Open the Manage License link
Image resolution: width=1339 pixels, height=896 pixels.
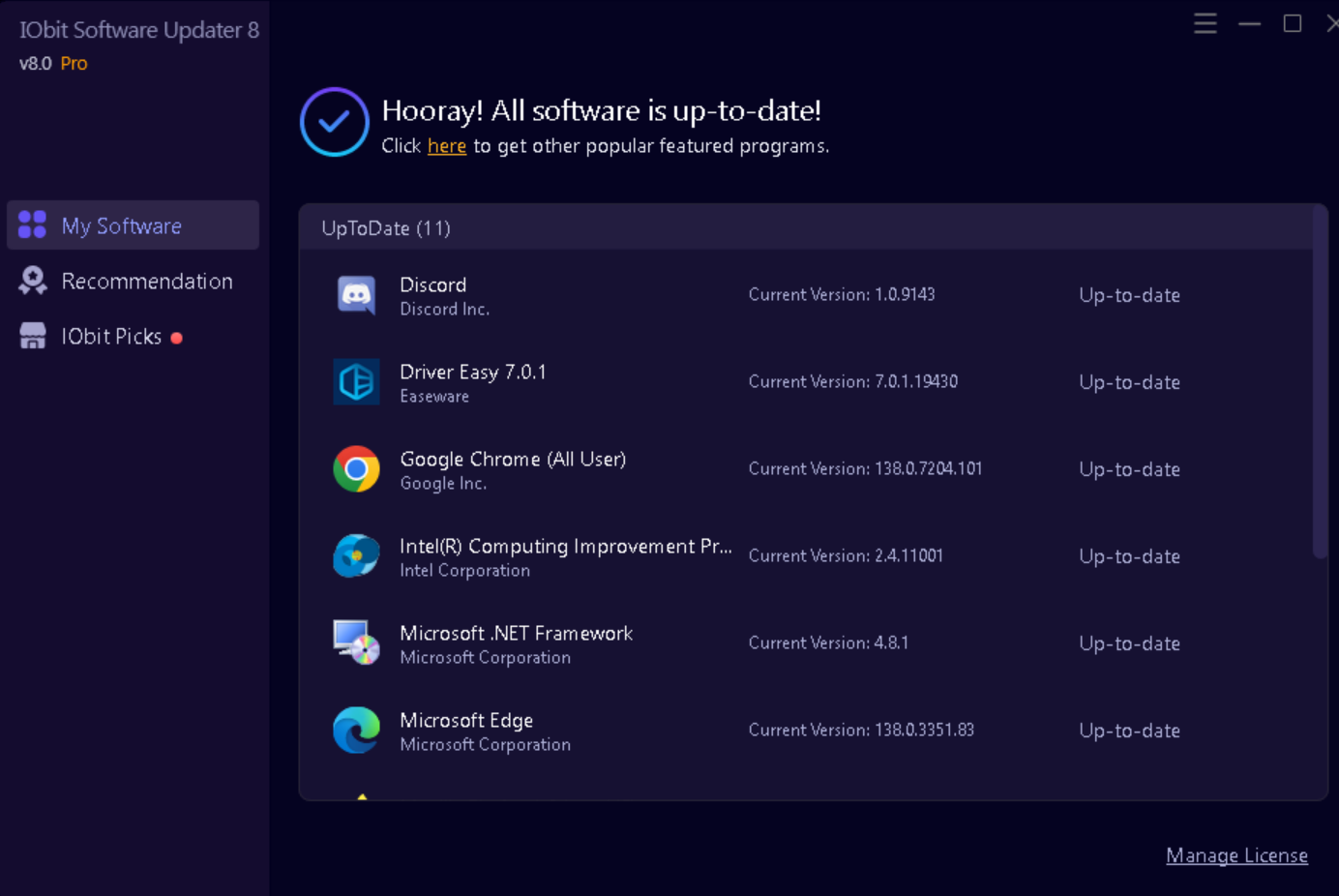(1236, 855)
